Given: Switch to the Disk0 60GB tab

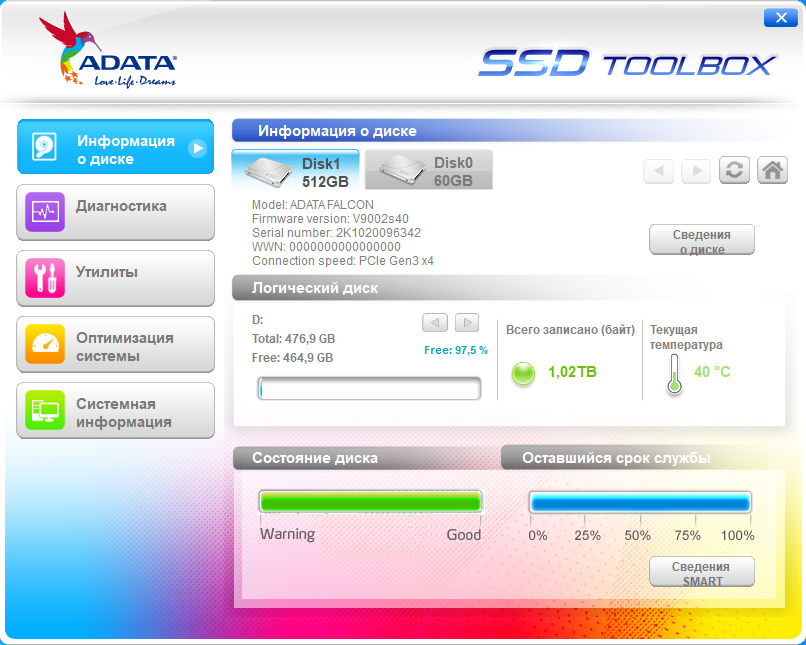Looking at the screenshot, I should point(428,171).
